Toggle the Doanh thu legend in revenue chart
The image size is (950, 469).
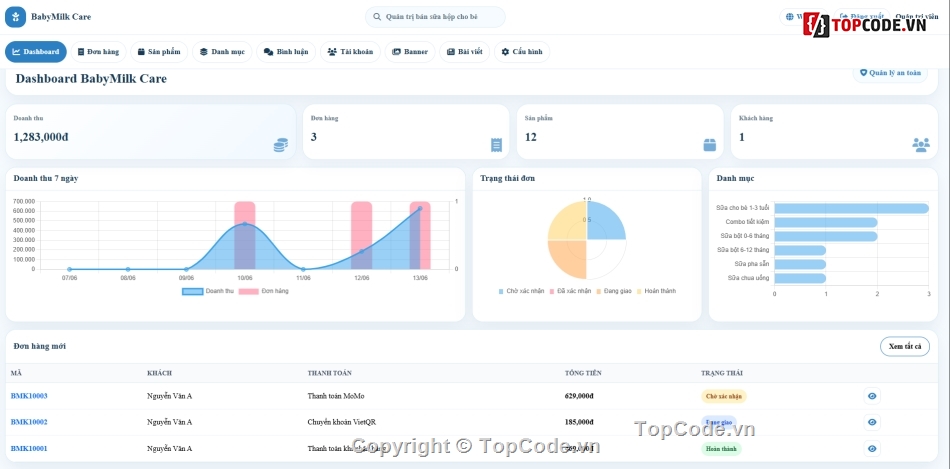[x=208, y=291]
